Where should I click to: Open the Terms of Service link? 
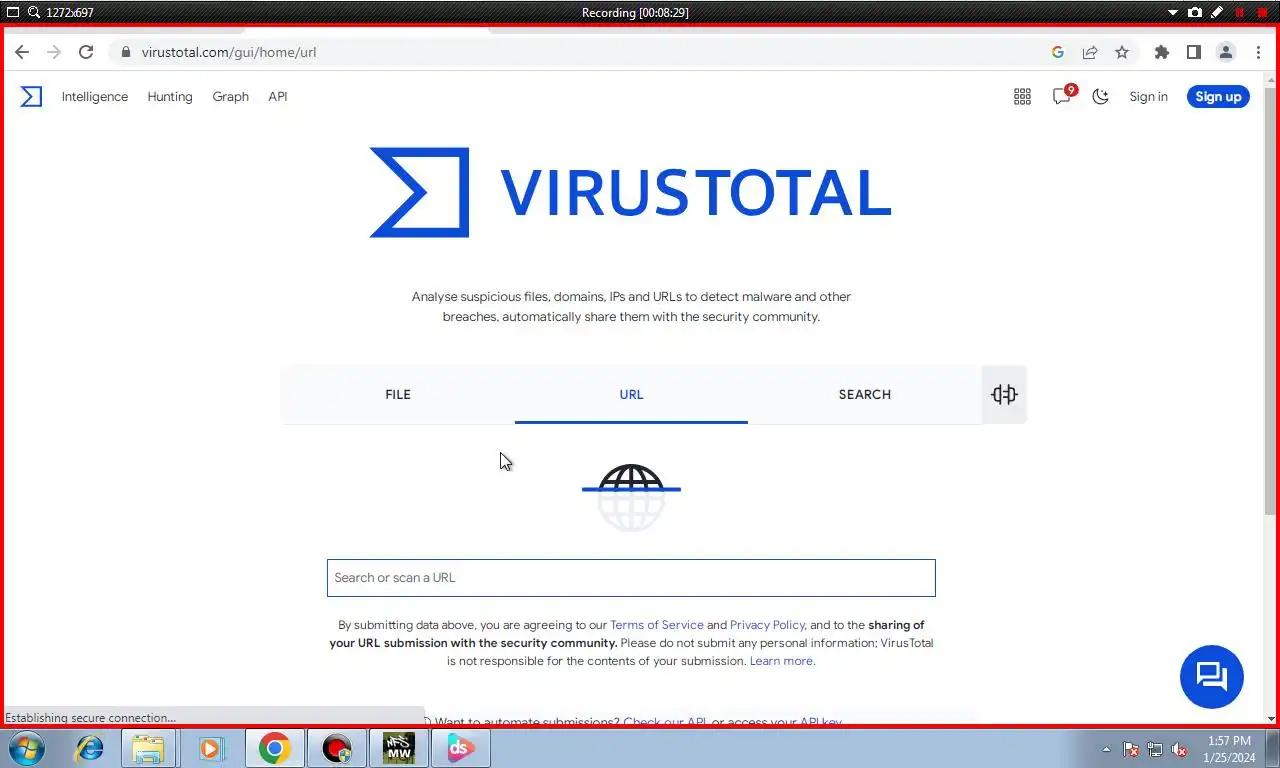coord(657,625)
